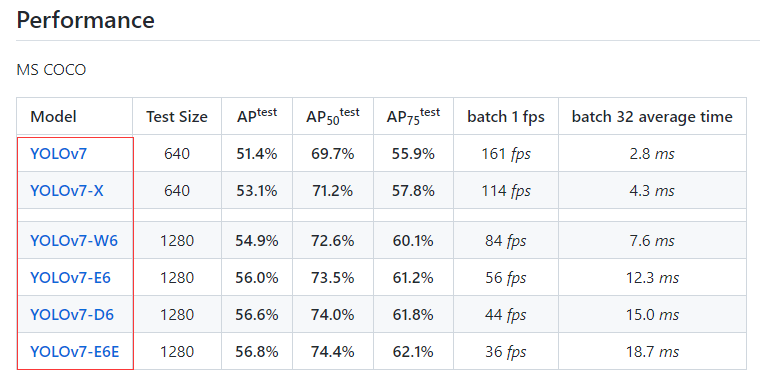
Task: Select the 51.4% AP test value
Action: coord(257,154)
